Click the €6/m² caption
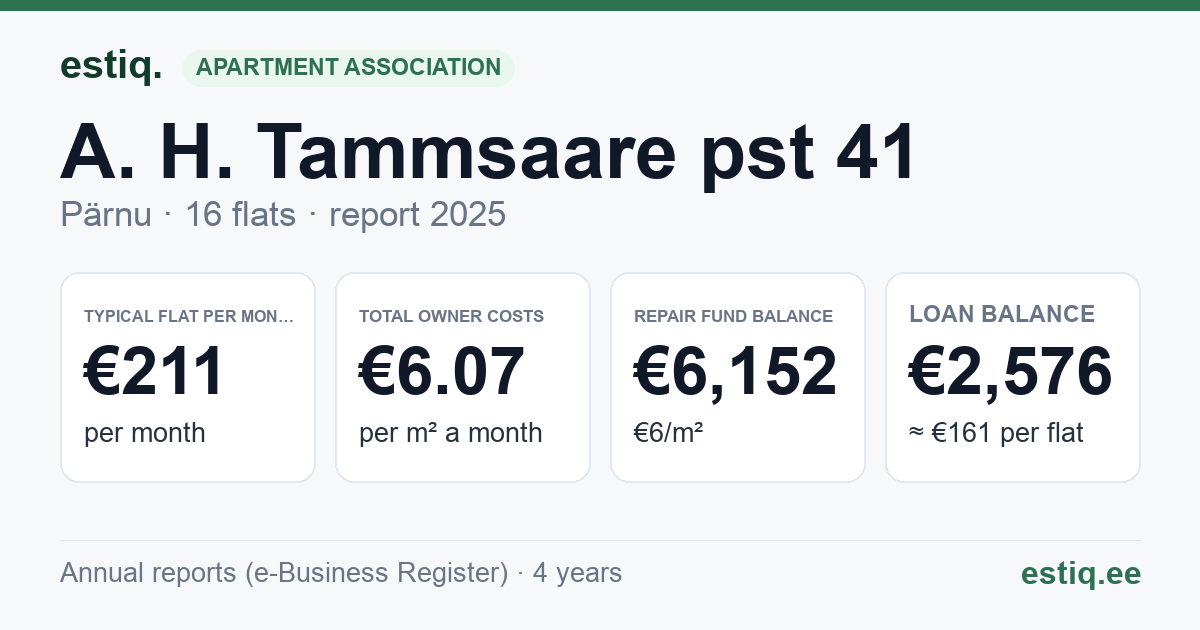The height and width of the screenshot is (630, 1200). (667, 433)
